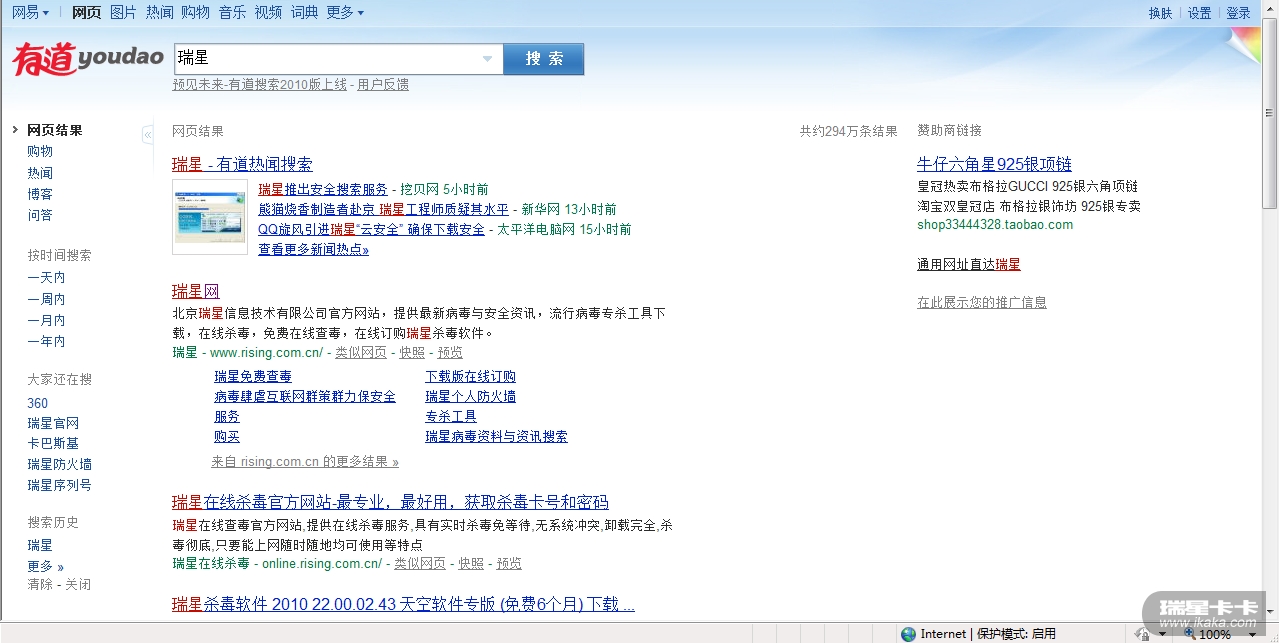
Task: Open the 瑞星个人防火墙 sublink
Action: pyautogui.click(x=470, y=396)
